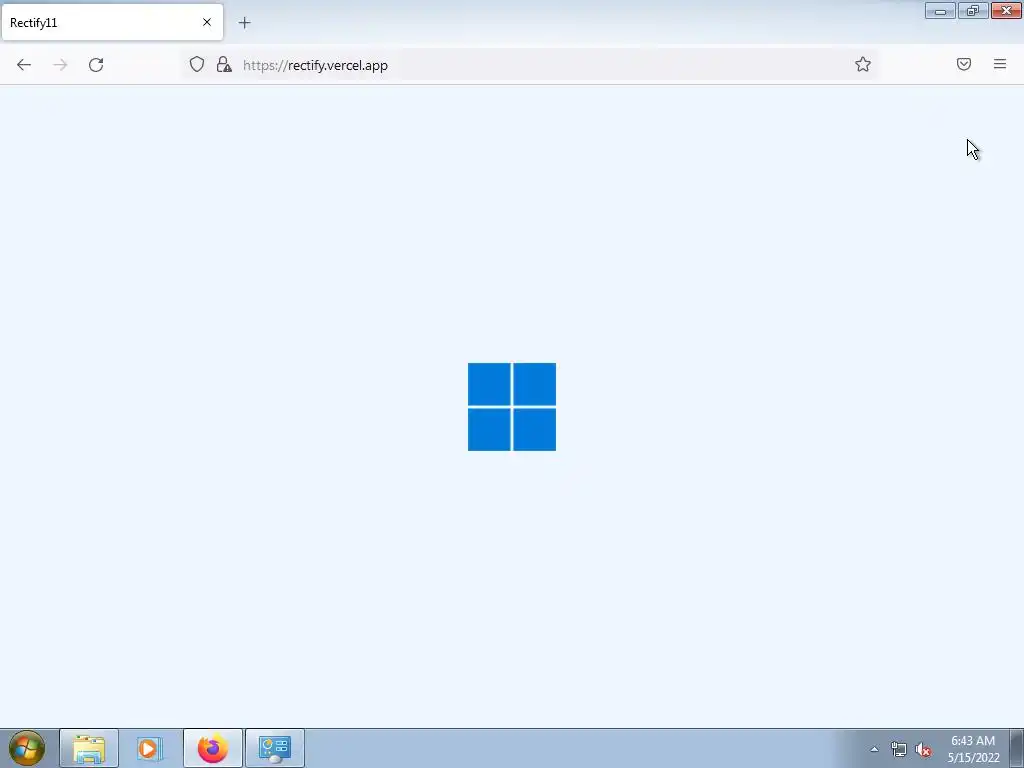Open a new tab
The height and width of the screenshot is (768, 1024).
244,23
